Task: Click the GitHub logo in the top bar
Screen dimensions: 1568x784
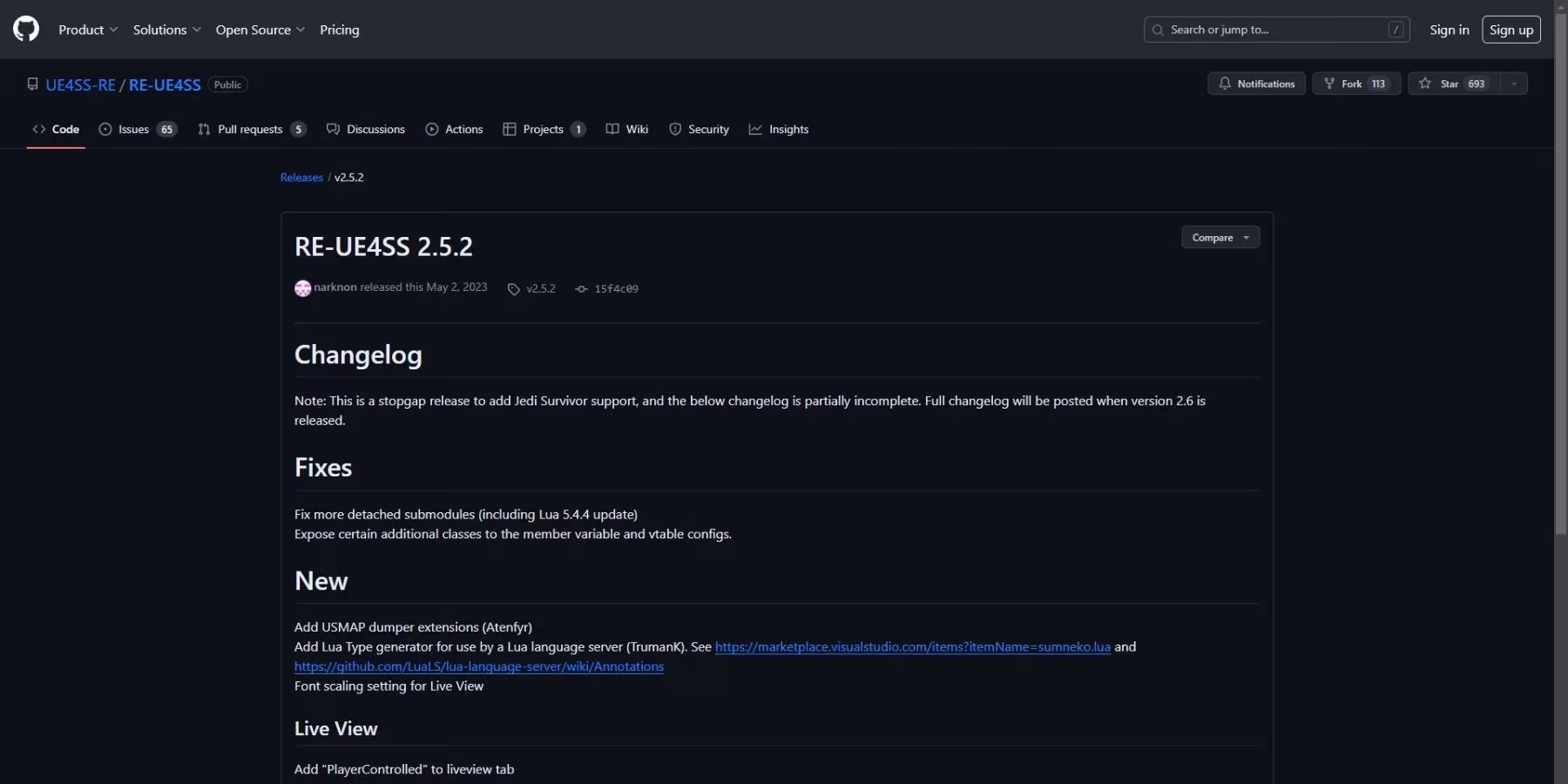Action: pos(25,29)
